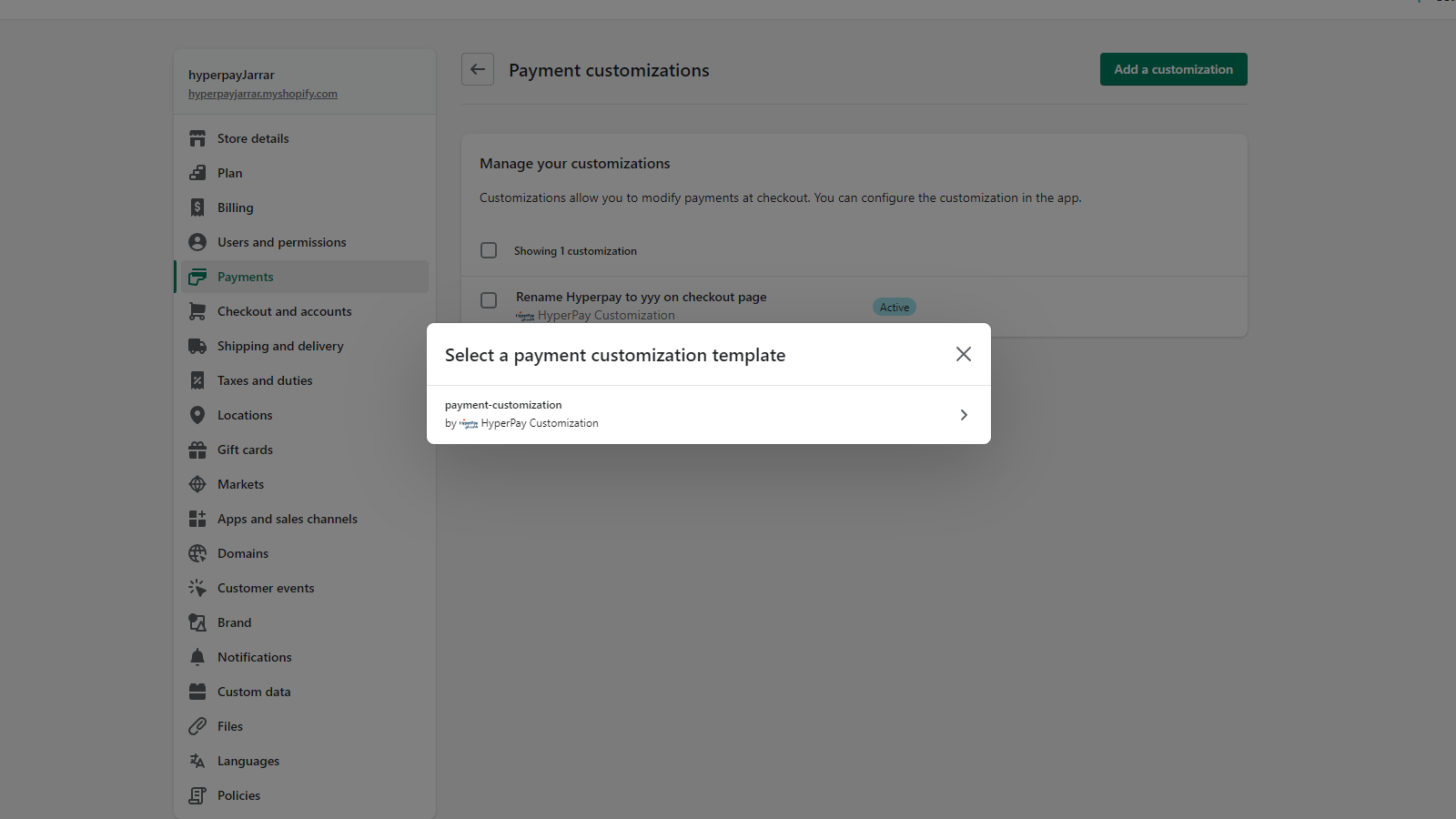Click the Plan icon in sidebar

click(x=197, y=173)
